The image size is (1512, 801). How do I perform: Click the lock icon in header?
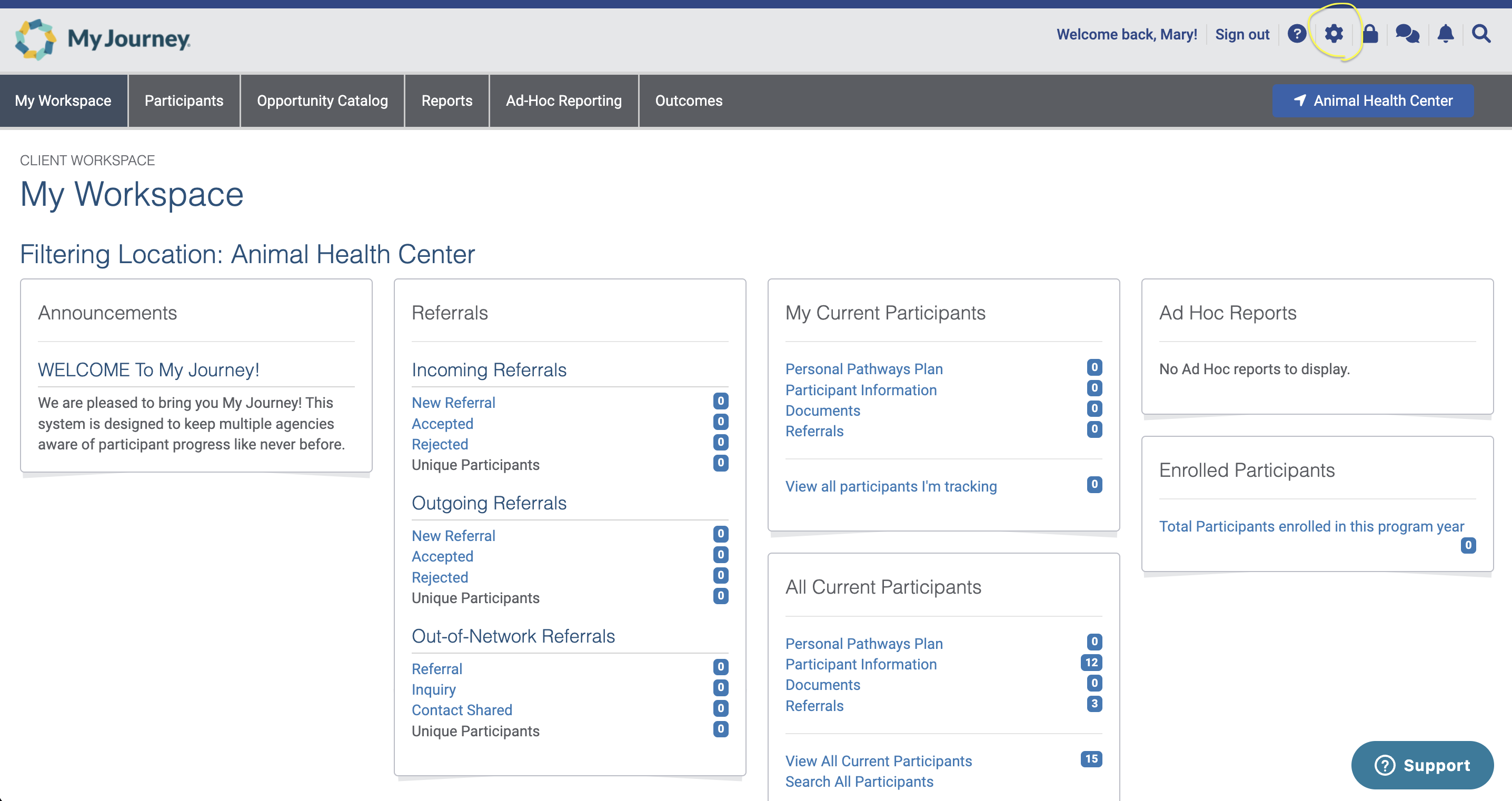coord(1370,34)
